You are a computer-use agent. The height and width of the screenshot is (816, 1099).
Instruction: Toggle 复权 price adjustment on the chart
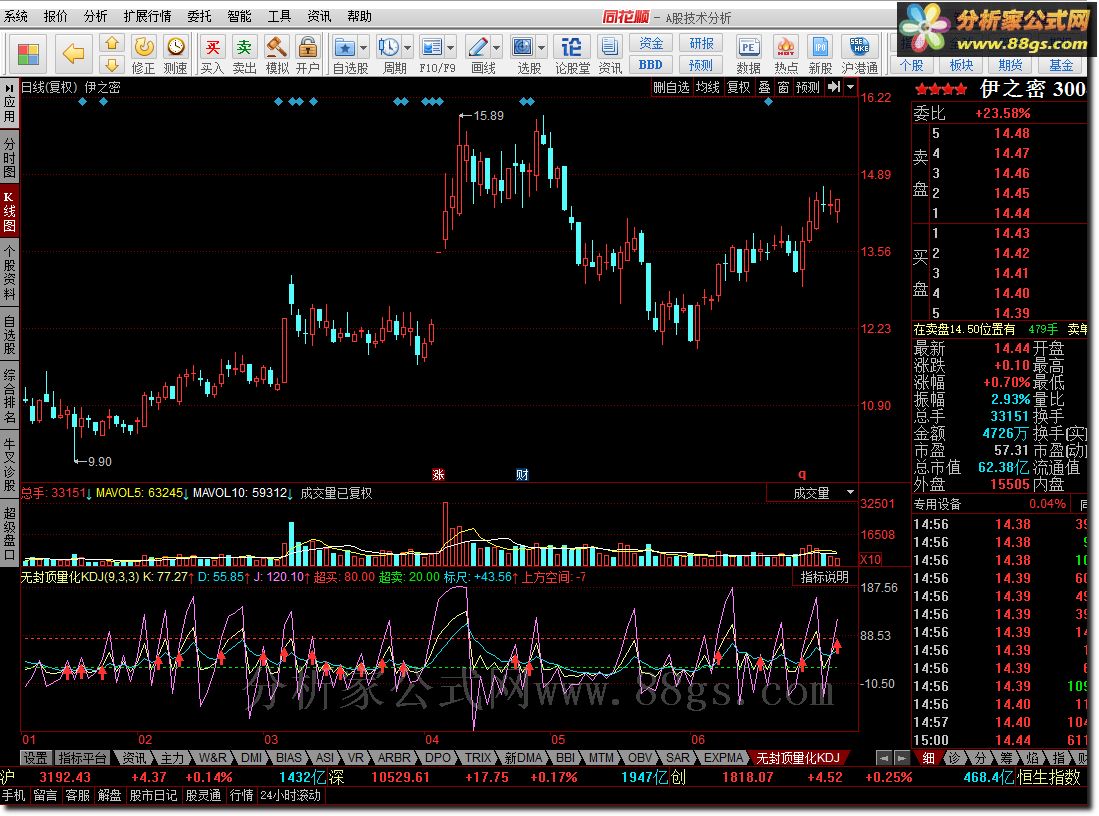point(739,87)
